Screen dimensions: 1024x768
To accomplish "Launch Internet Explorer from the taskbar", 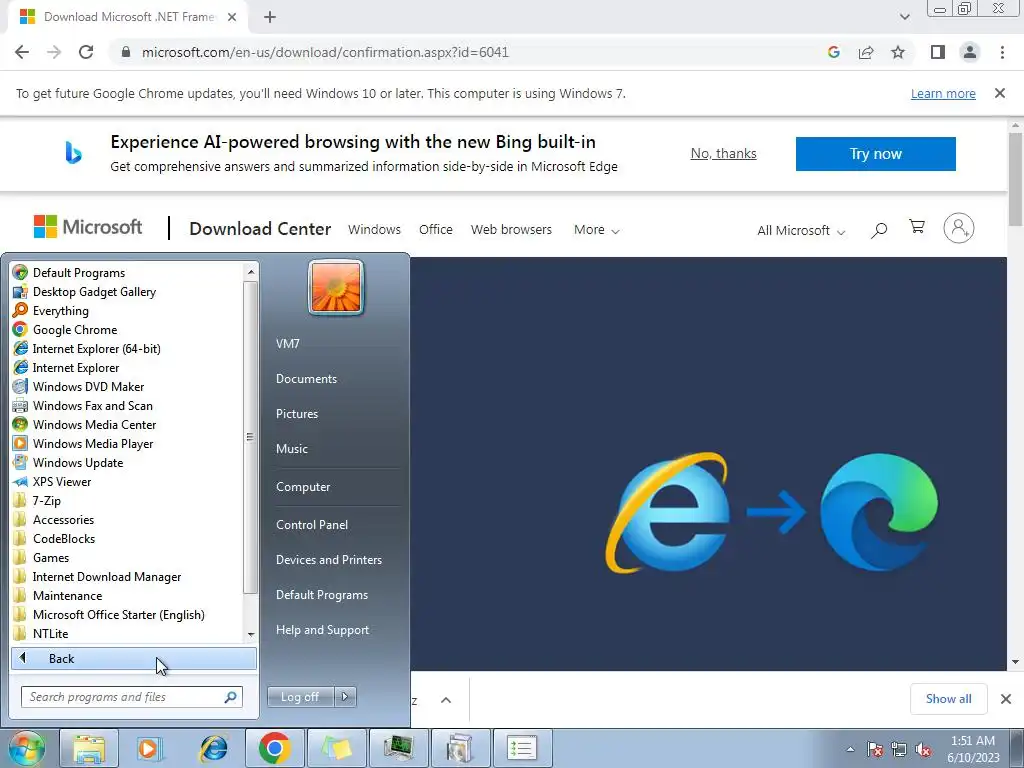I will pos(213,748).
